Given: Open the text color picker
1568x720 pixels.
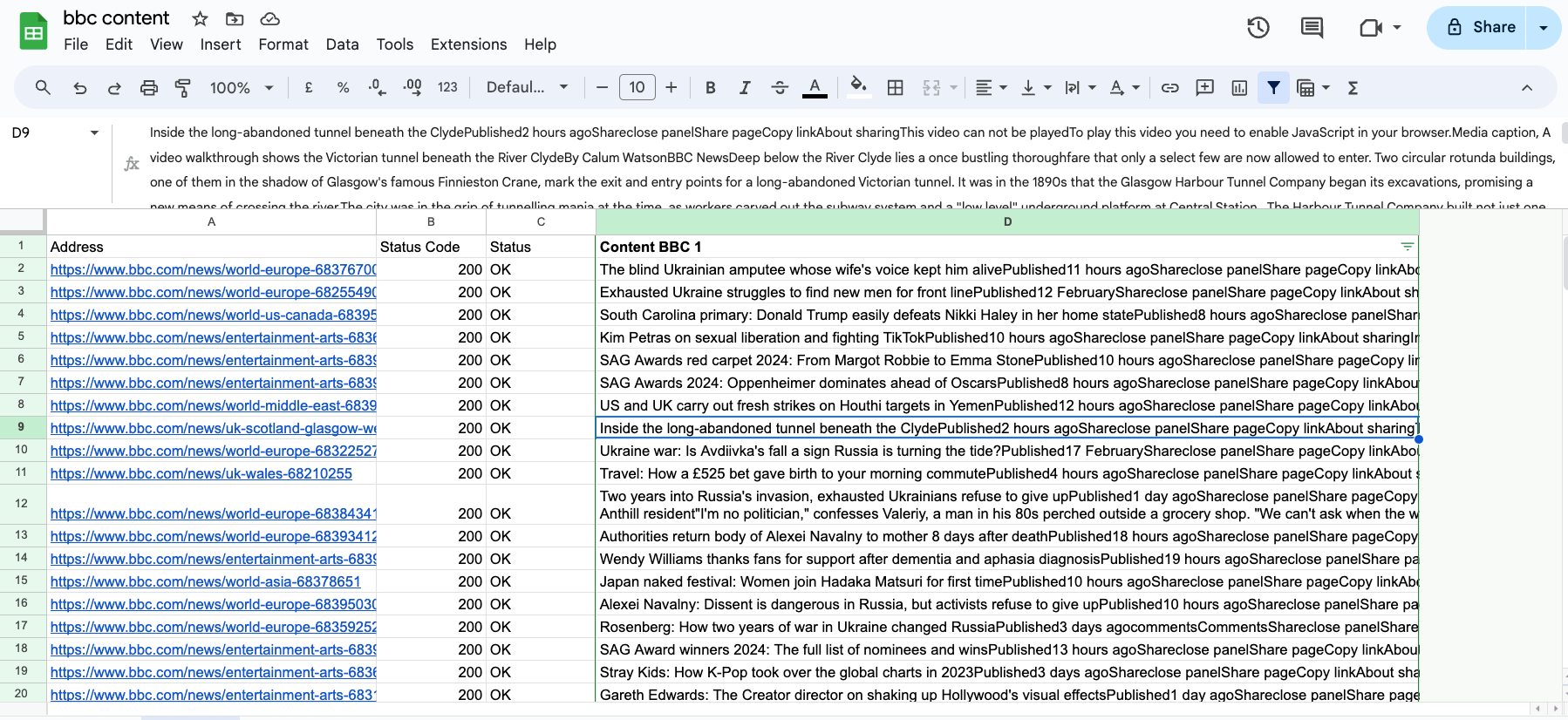Looking at the screenshot, I should pyautogui.click(x=815, y=87).
